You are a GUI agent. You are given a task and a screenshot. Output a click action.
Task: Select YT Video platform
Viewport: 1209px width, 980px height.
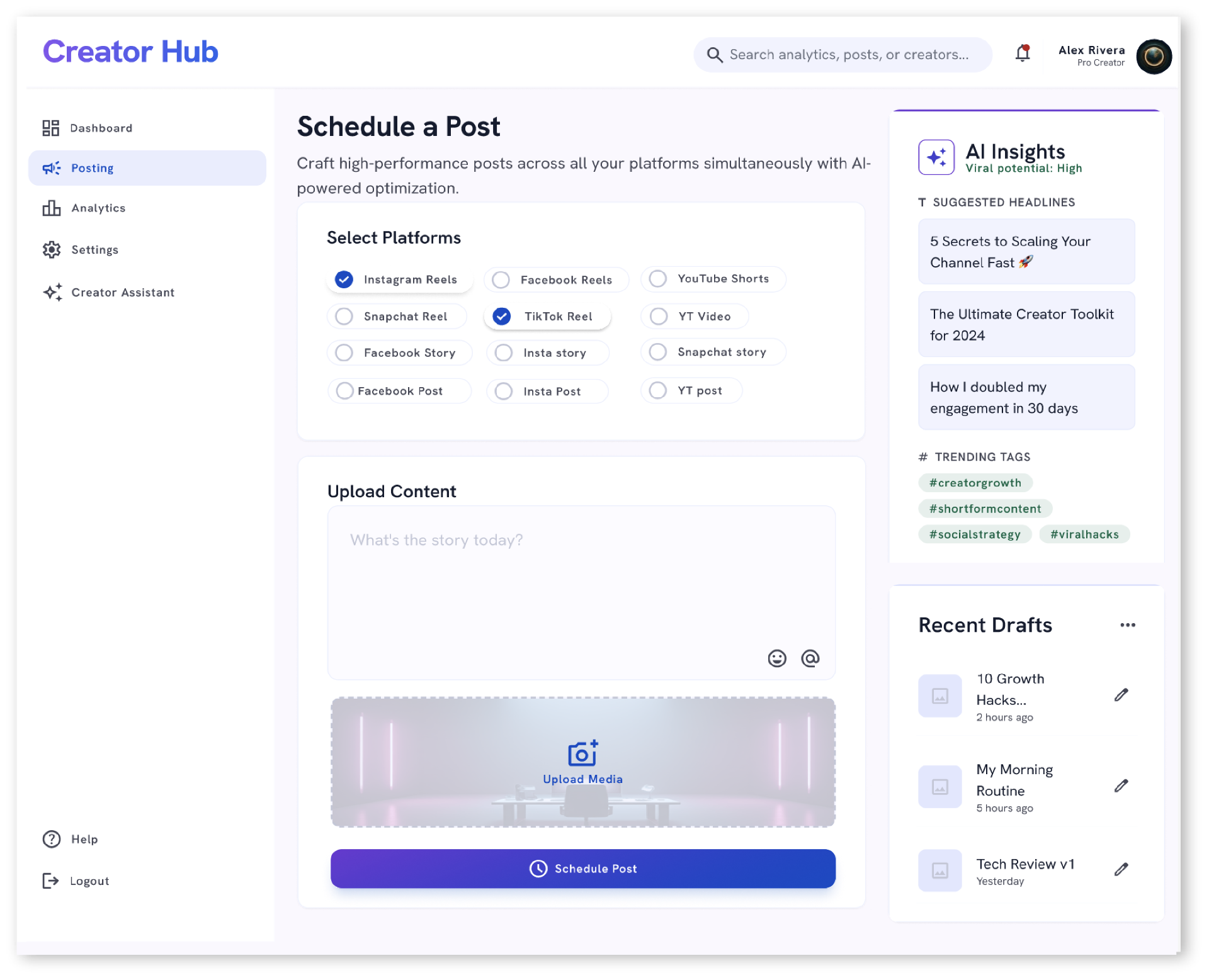tap(695, 317)
